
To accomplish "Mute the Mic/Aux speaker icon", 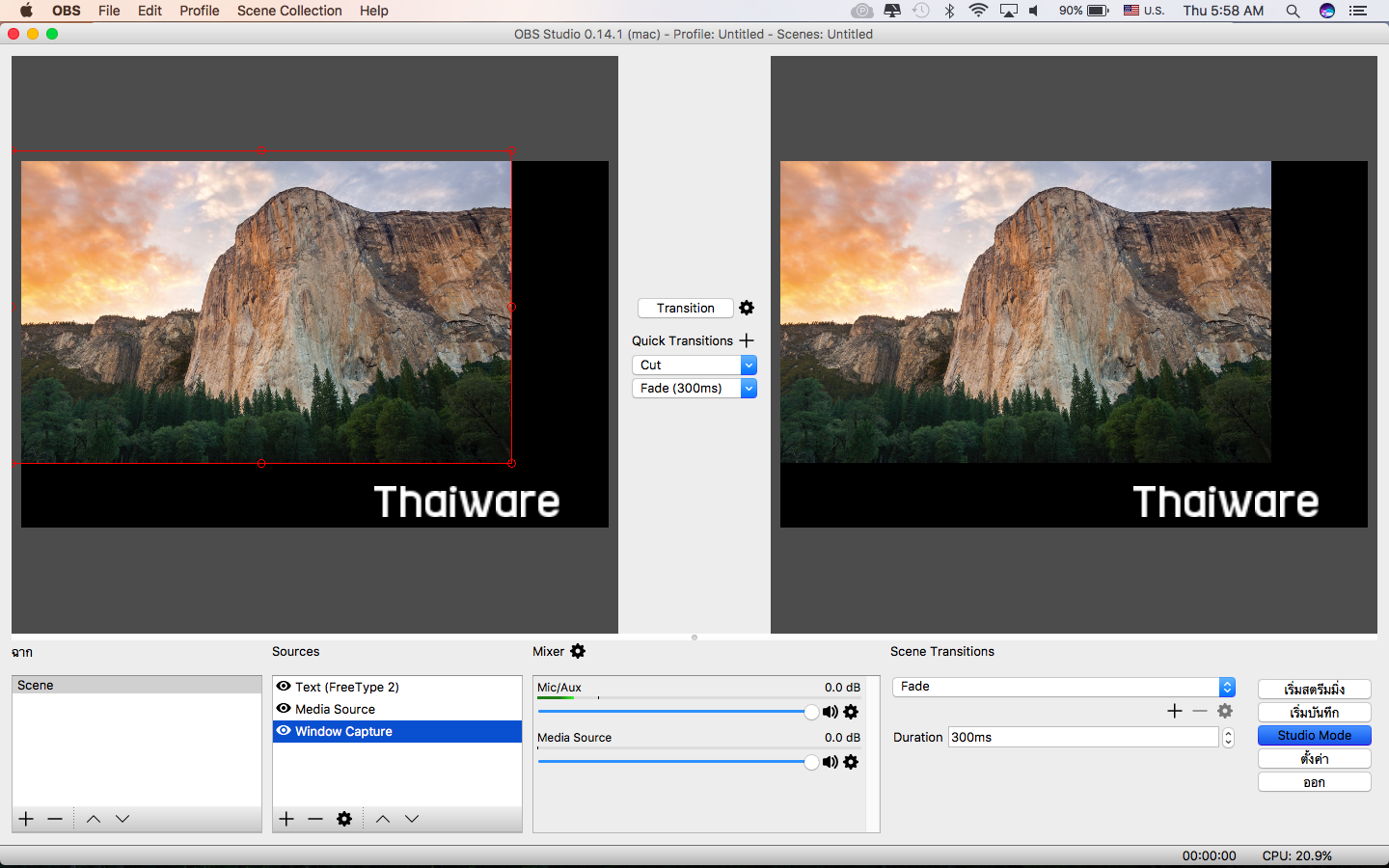I will [x=830, y=712].
